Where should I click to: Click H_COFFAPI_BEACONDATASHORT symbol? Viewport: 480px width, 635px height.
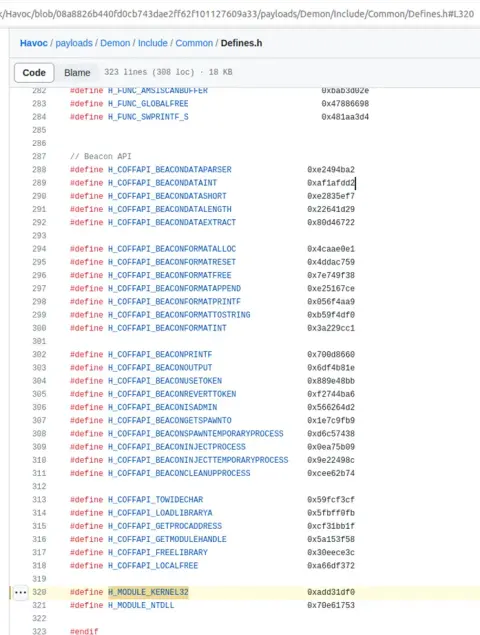[167, 196]
